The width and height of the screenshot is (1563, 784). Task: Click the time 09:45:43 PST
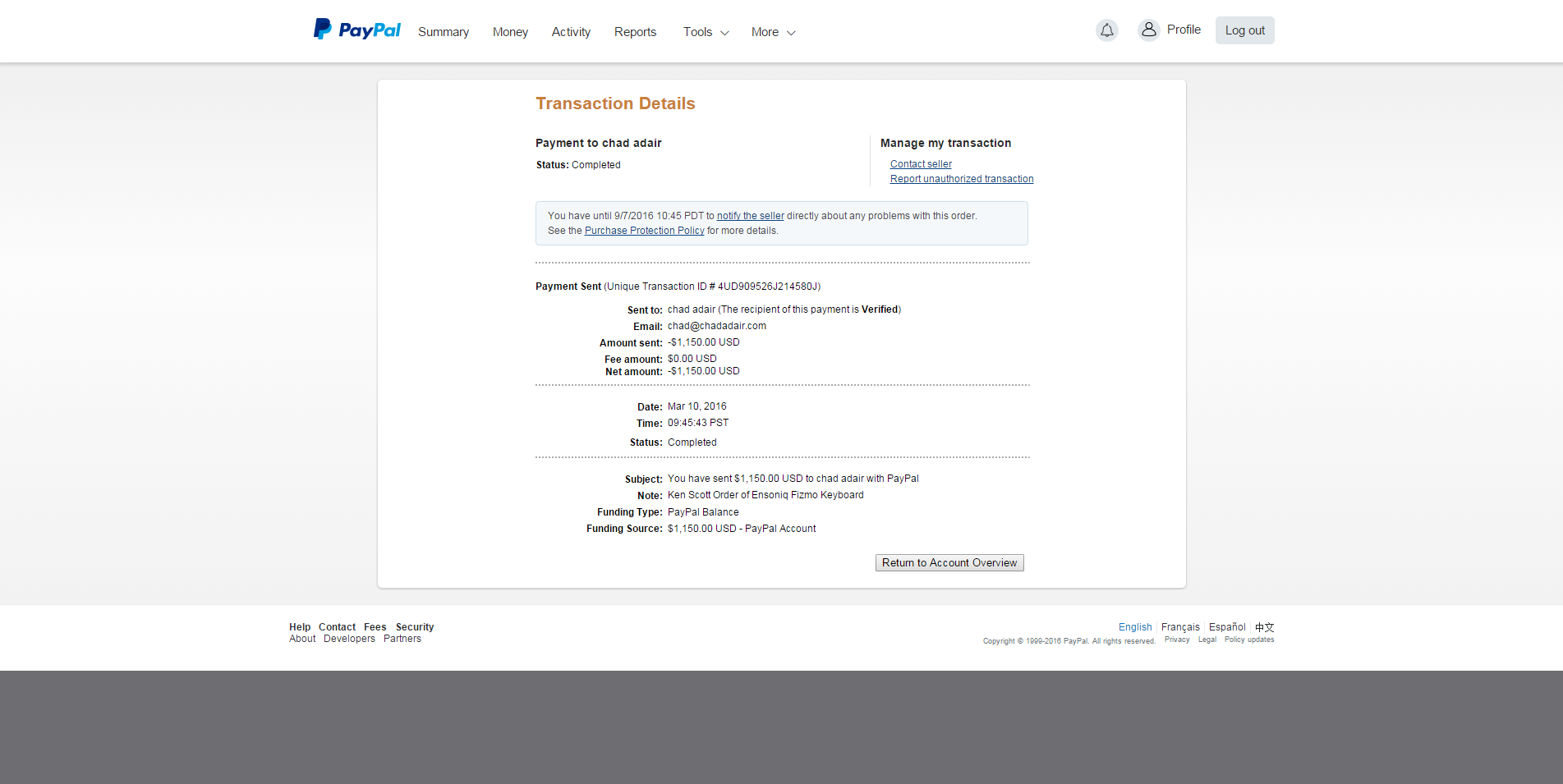pos(698,423)
